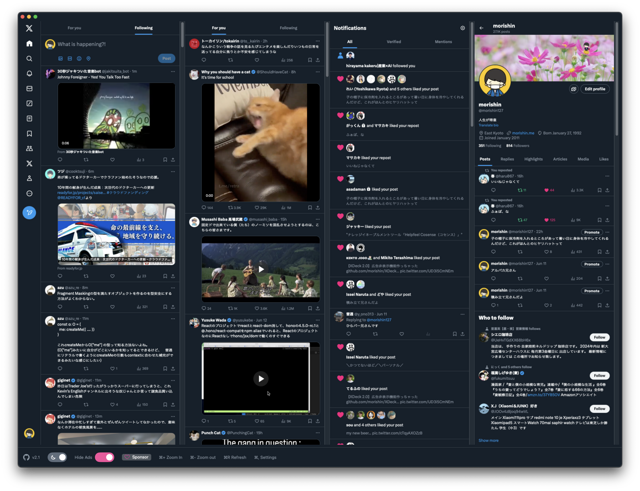The image size is (640, 491).
Task: Open the more menu on the first @haru repost
Action: [x=607, y=176]
